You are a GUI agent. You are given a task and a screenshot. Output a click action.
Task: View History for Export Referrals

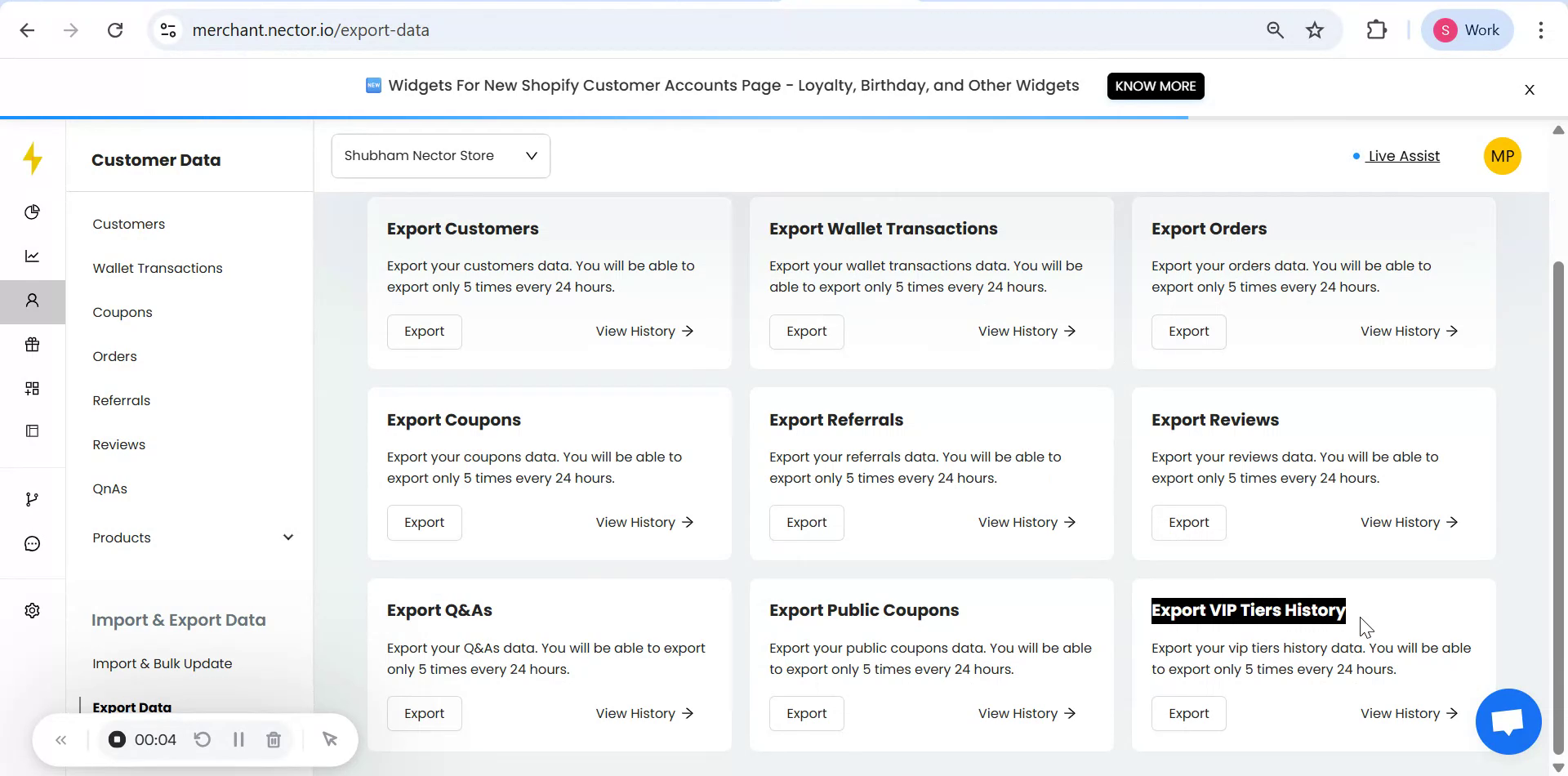(1027, 523)
